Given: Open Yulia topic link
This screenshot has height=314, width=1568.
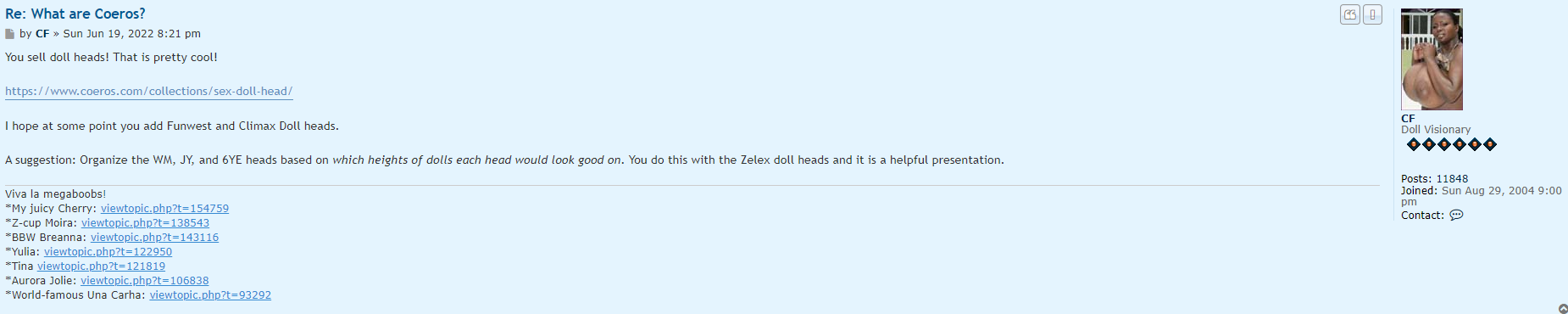Looking at the screenshot, I should point(108,252).
